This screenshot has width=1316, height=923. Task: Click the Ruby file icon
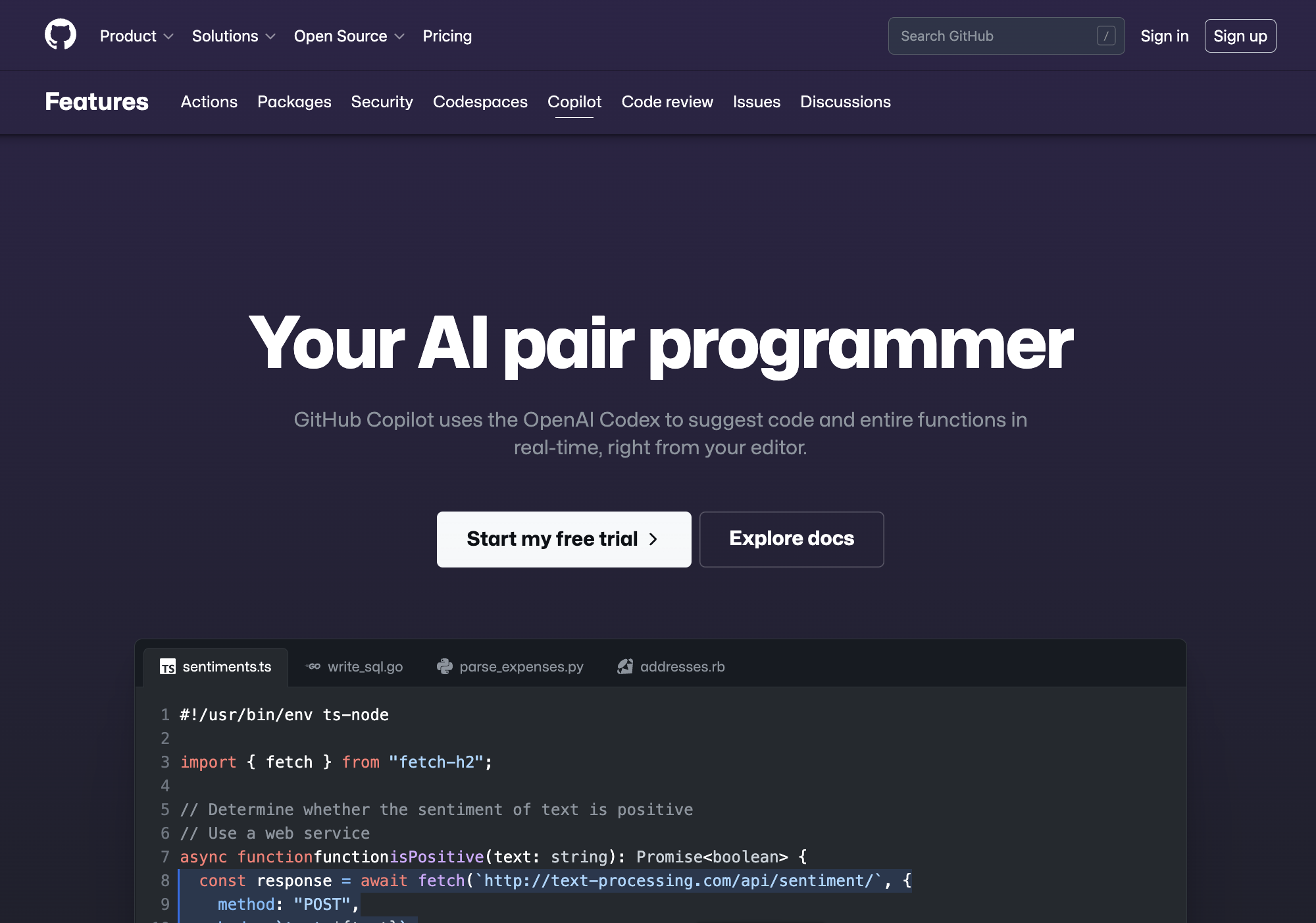625,667
